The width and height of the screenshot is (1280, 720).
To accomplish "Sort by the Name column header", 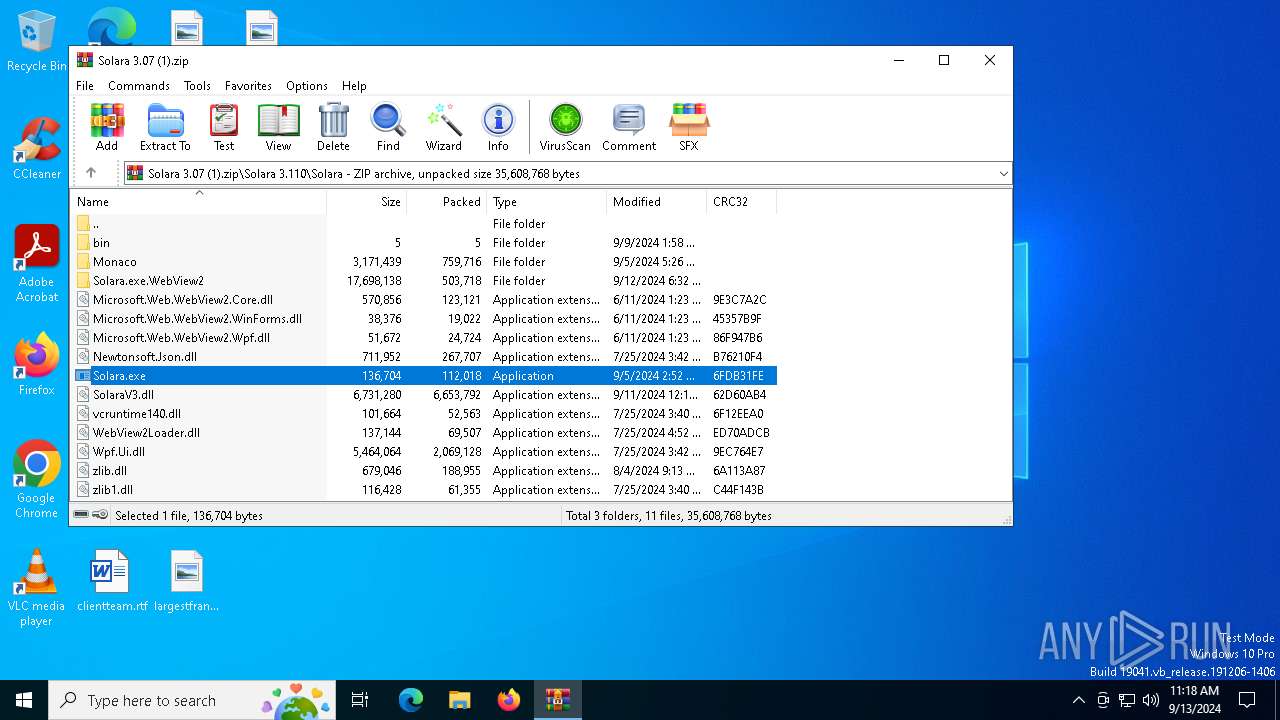I will [199, 202].
